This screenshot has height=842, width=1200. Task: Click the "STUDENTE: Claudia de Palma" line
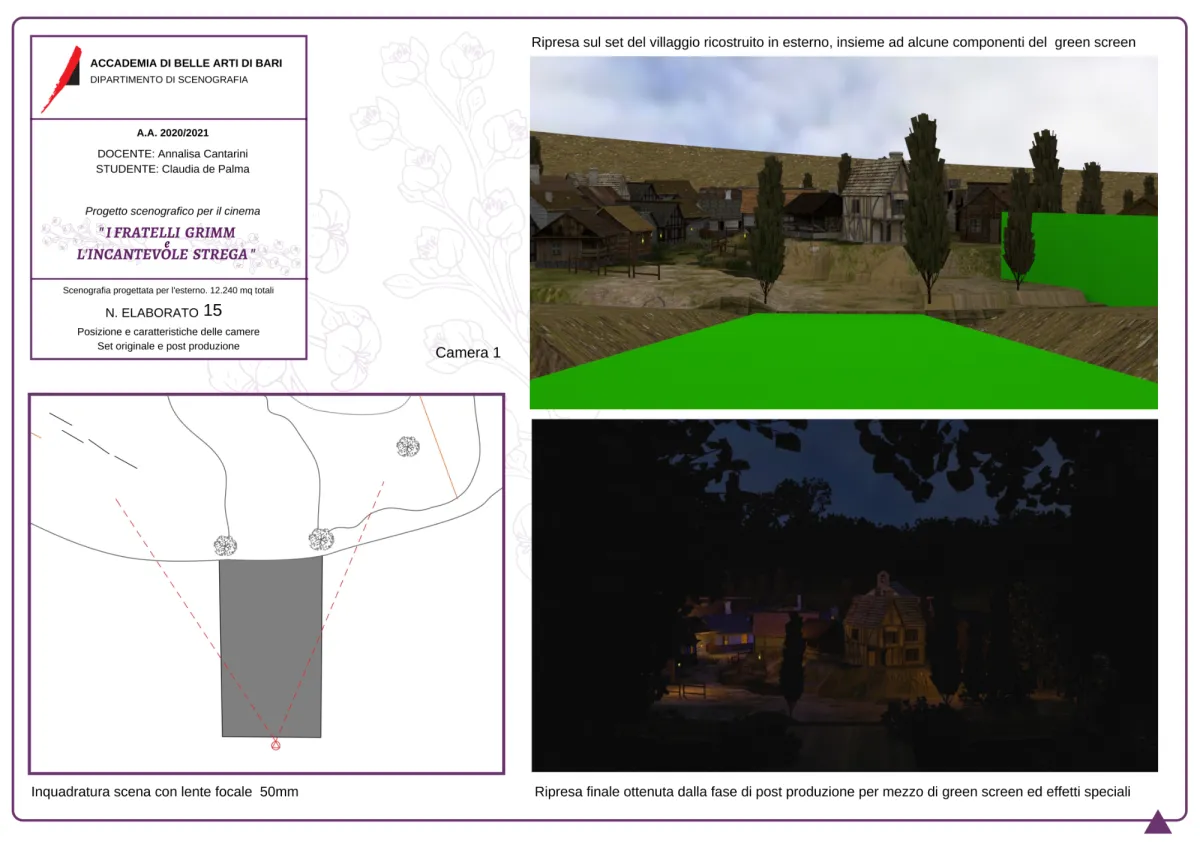[172, 169]
